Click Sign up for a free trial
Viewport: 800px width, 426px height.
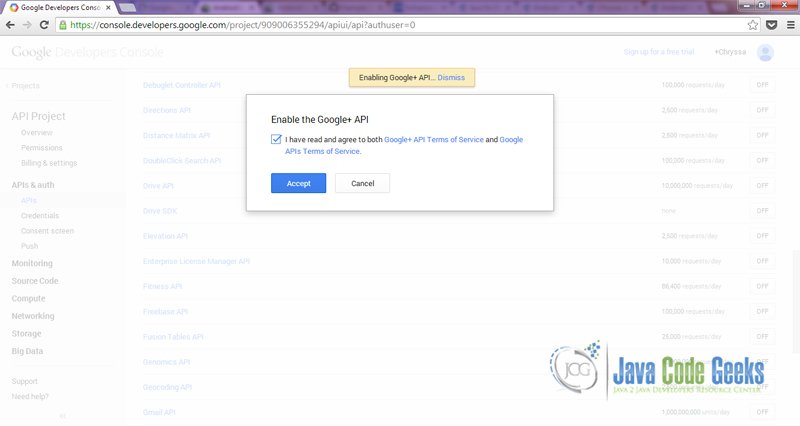click(x=659, y=52)
